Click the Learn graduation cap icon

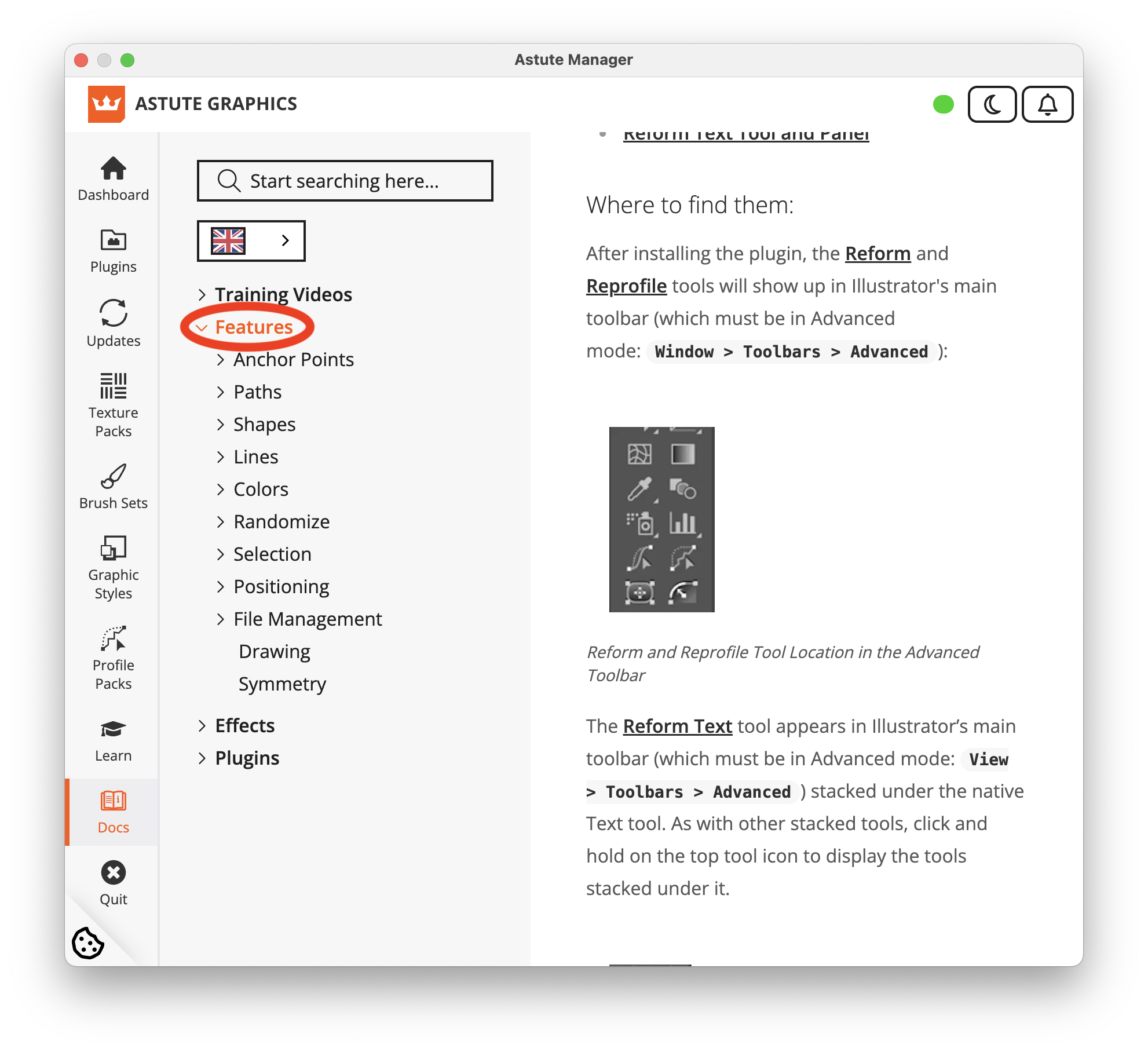113,729
